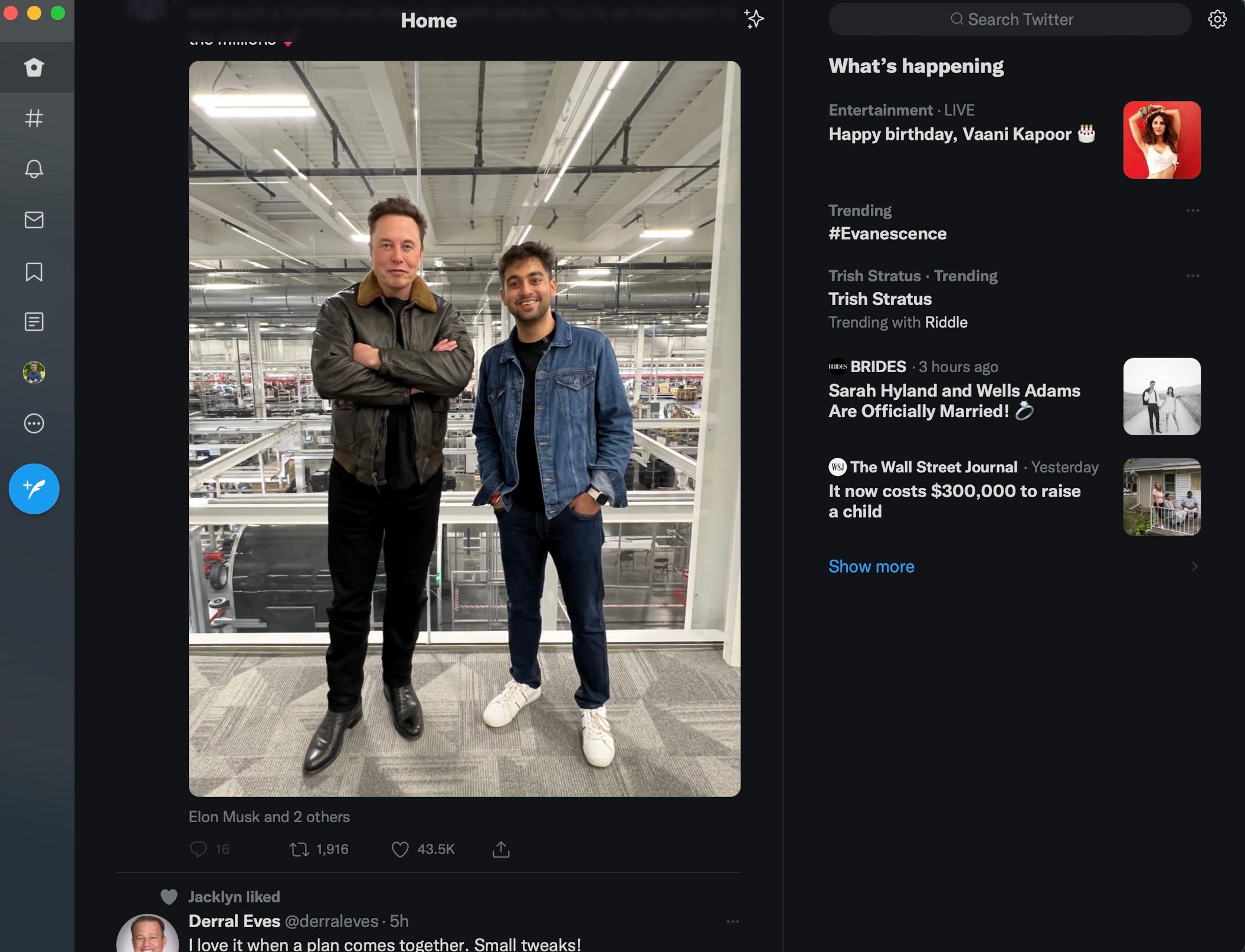Click the sparkle/For You toggle icon
Image resolution: width=1245 pixels, height=952 pixels.
point(754,18)
